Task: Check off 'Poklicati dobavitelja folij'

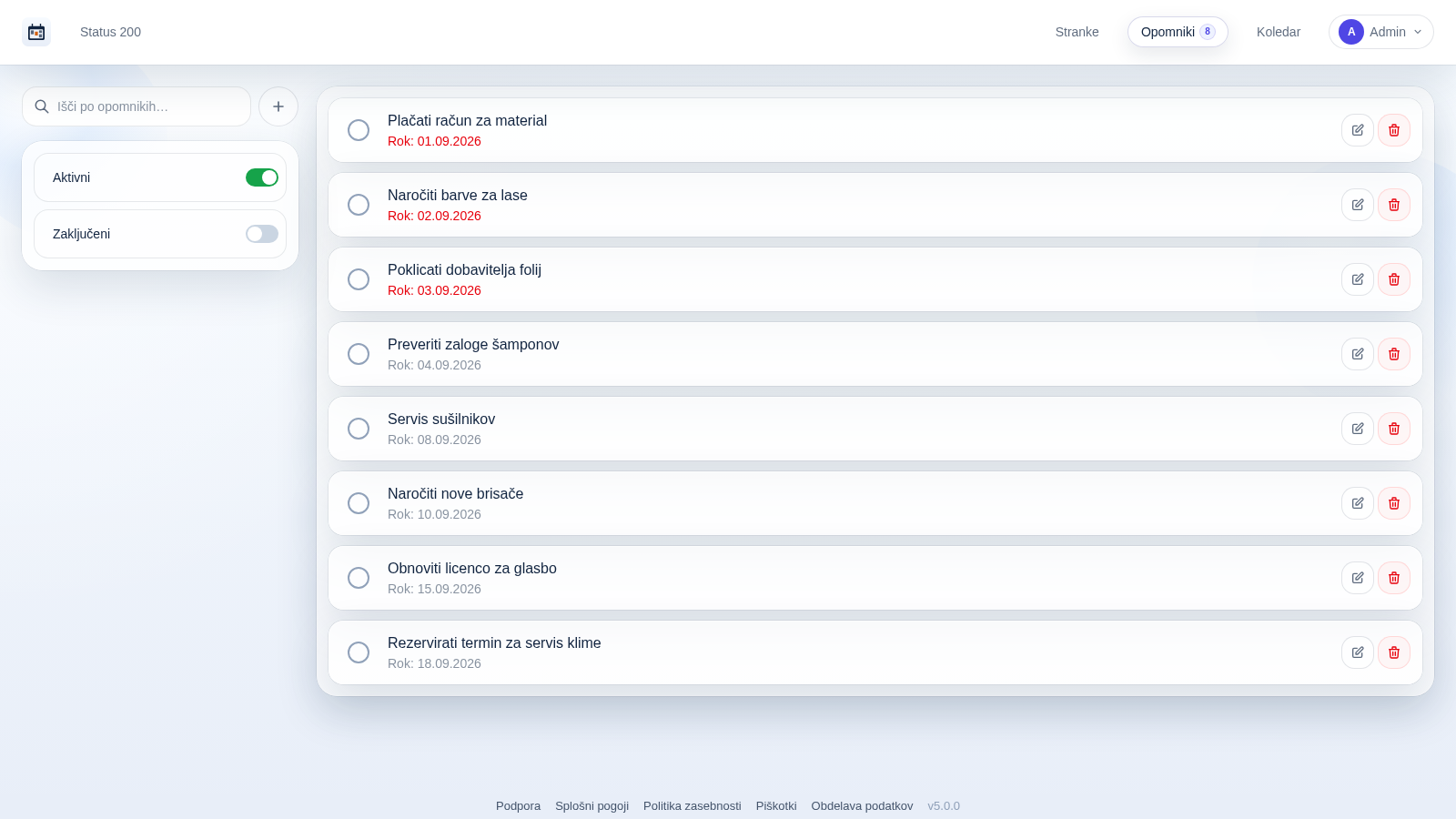Action: [x=359, y=279]
